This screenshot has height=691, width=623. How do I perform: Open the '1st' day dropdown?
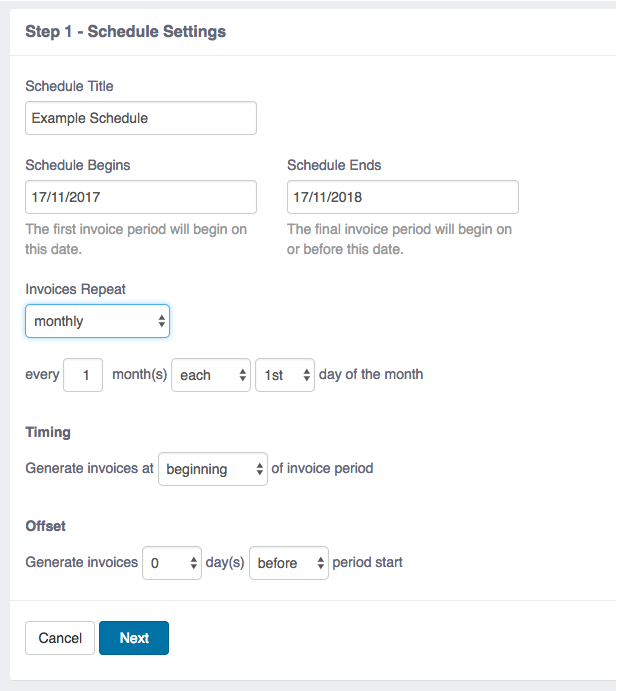tap(285, 375)
